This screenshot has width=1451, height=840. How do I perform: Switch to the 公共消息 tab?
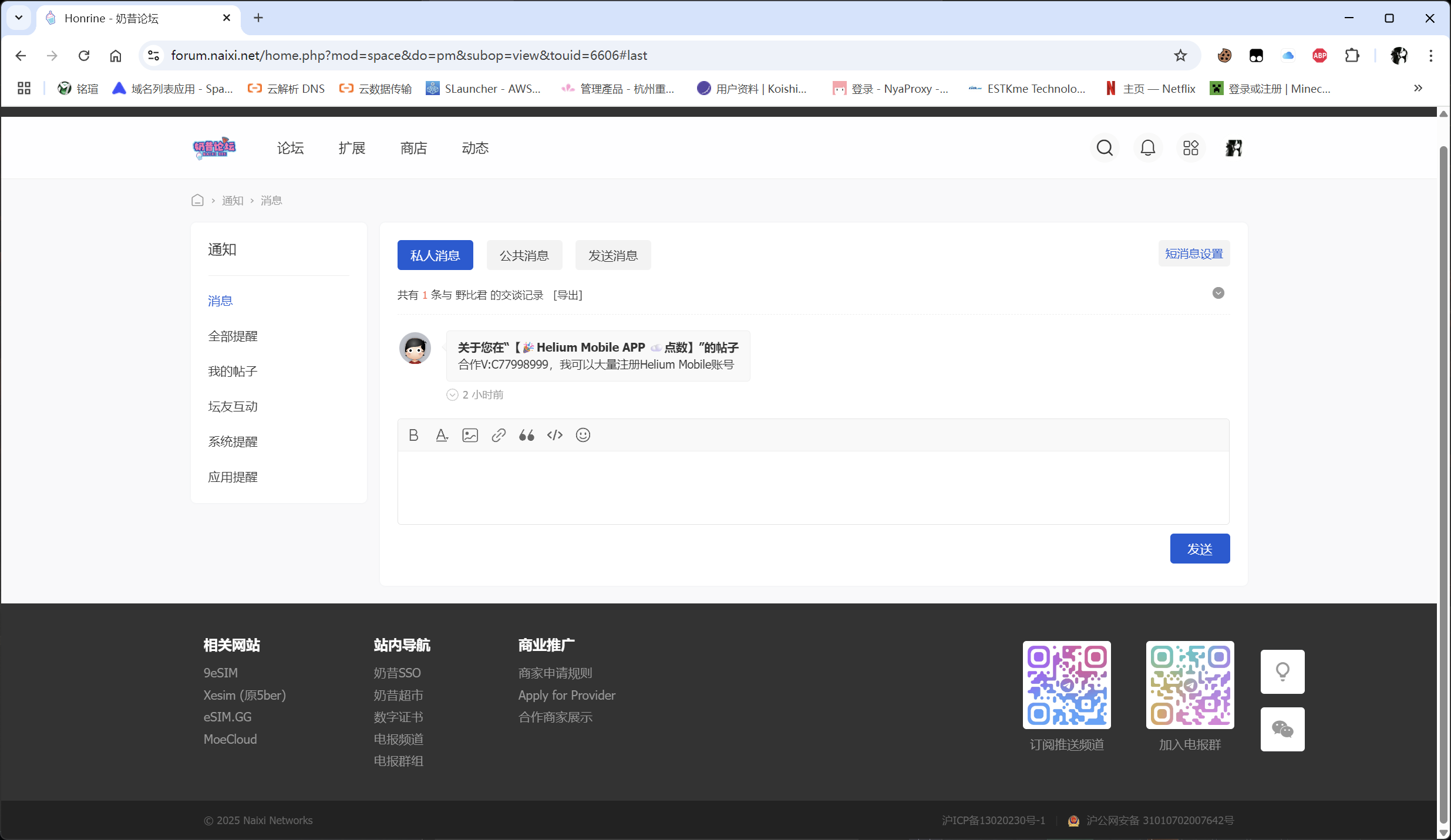523,255
